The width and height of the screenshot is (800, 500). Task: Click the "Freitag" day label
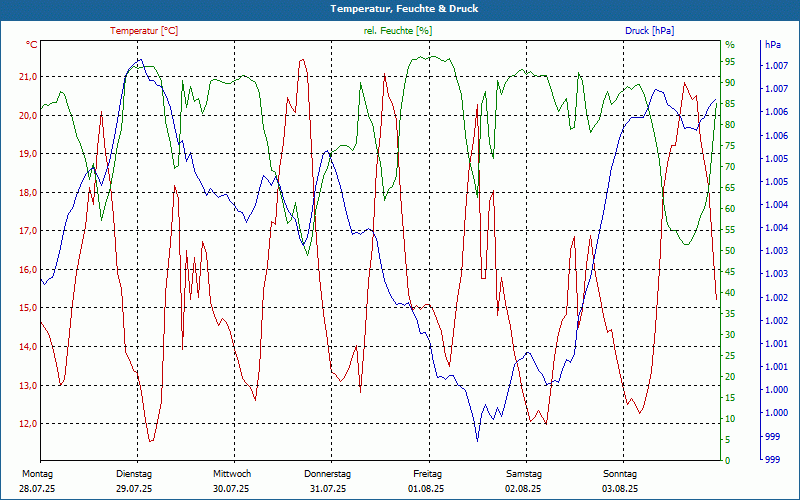(428, 474)
